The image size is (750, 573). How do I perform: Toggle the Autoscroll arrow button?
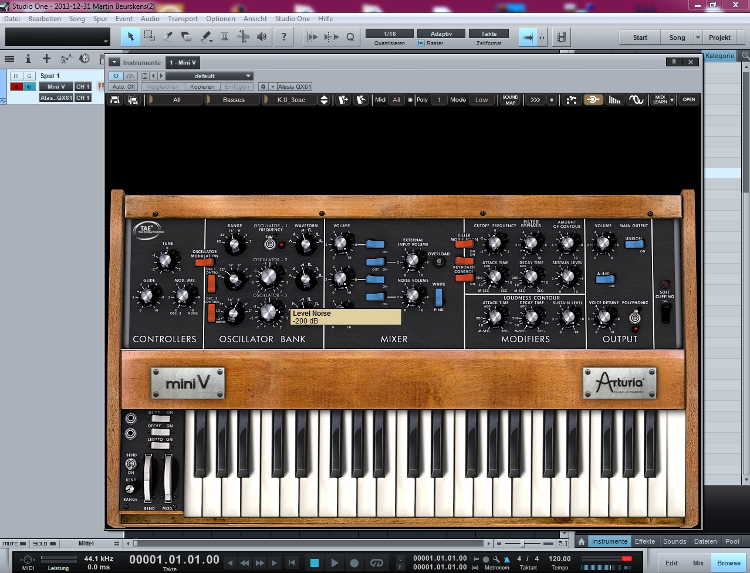[x=528, y=37]
